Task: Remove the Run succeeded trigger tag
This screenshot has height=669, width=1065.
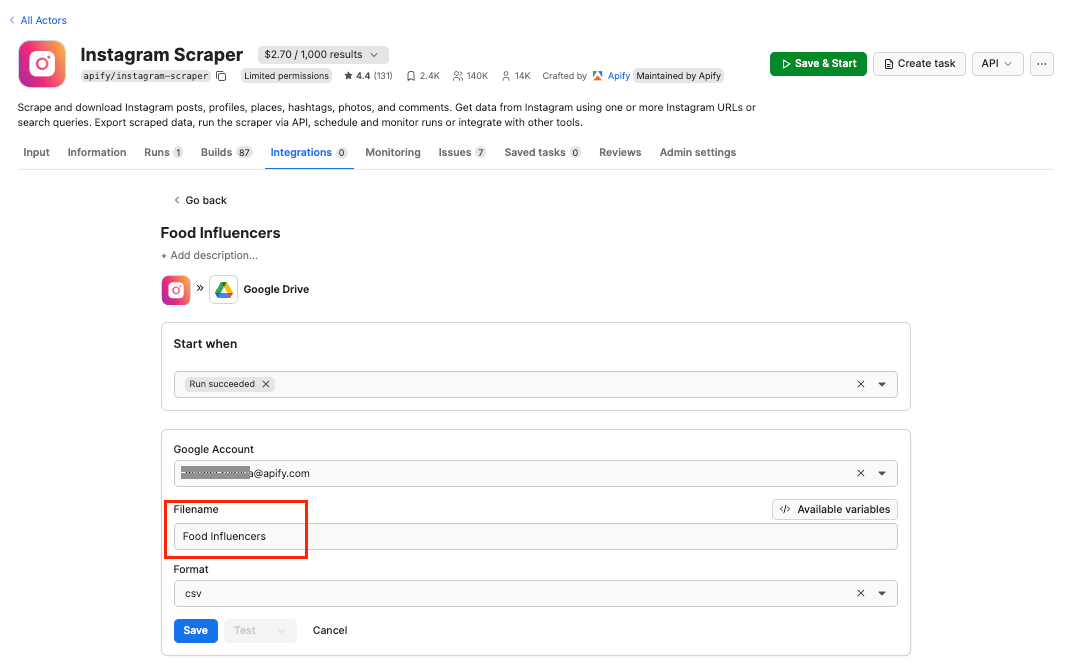Action: point(266,384)
